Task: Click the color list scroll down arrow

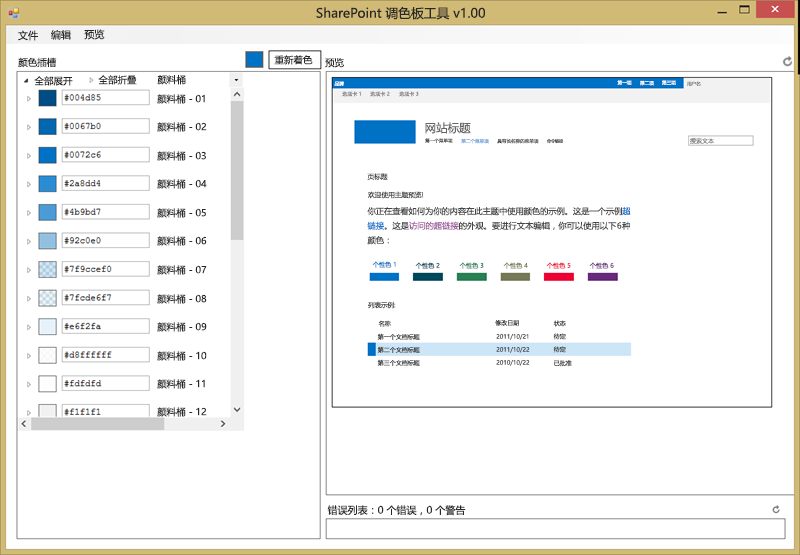Action: tap(237, 410)
